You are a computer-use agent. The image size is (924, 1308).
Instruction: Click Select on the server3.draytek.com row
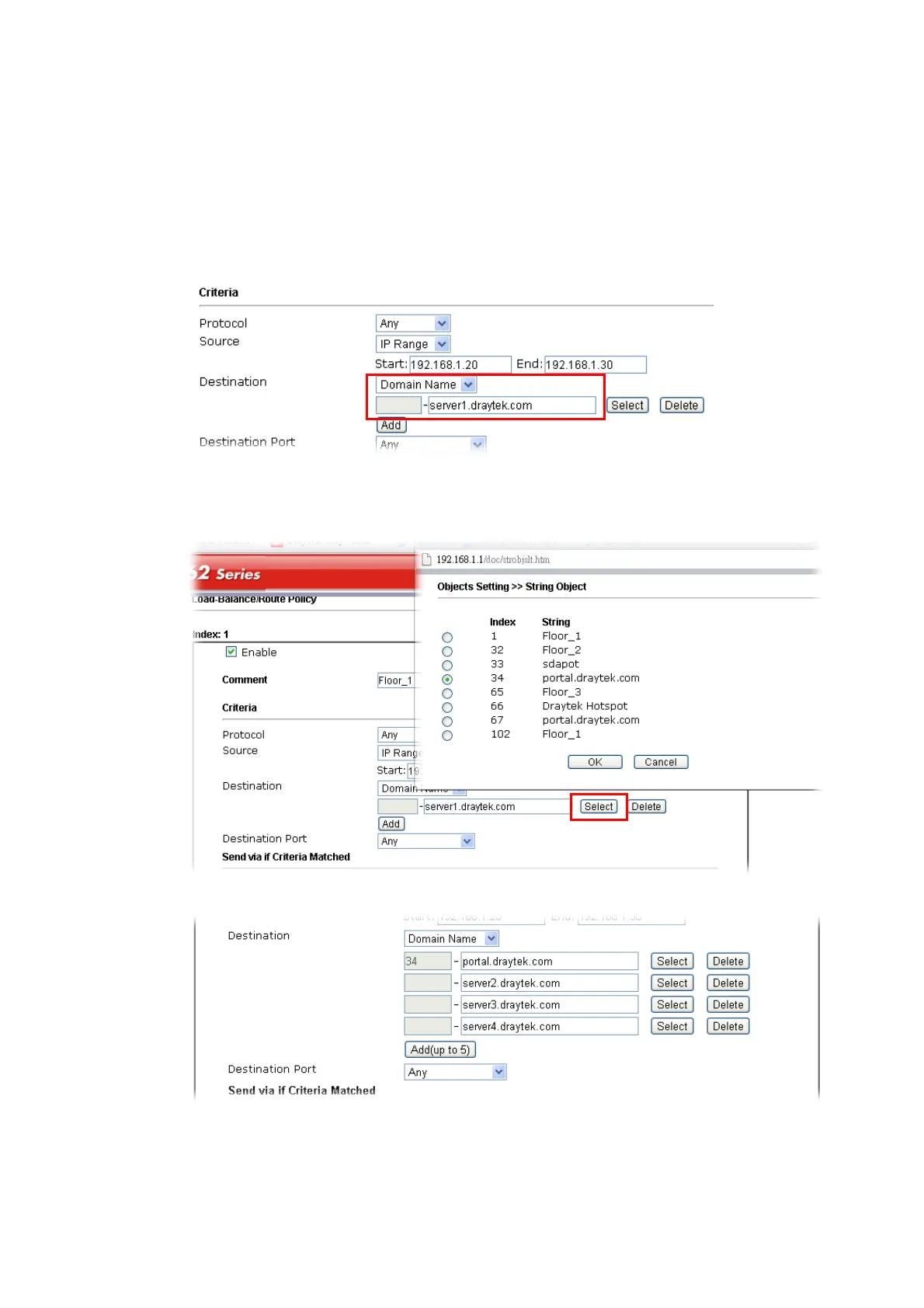(672, 1005)
